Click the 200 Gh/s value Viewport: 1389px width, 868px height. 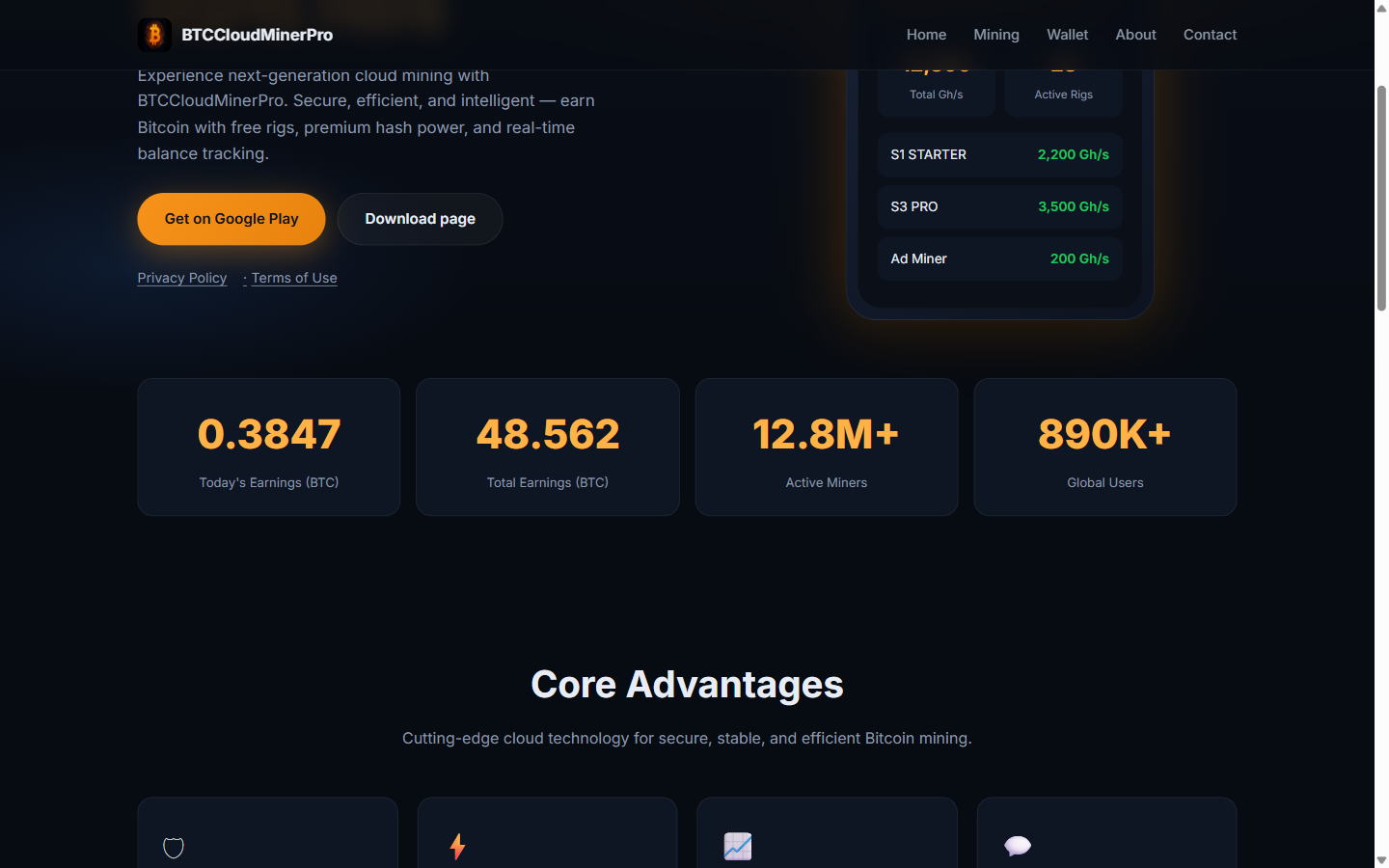1079,258
